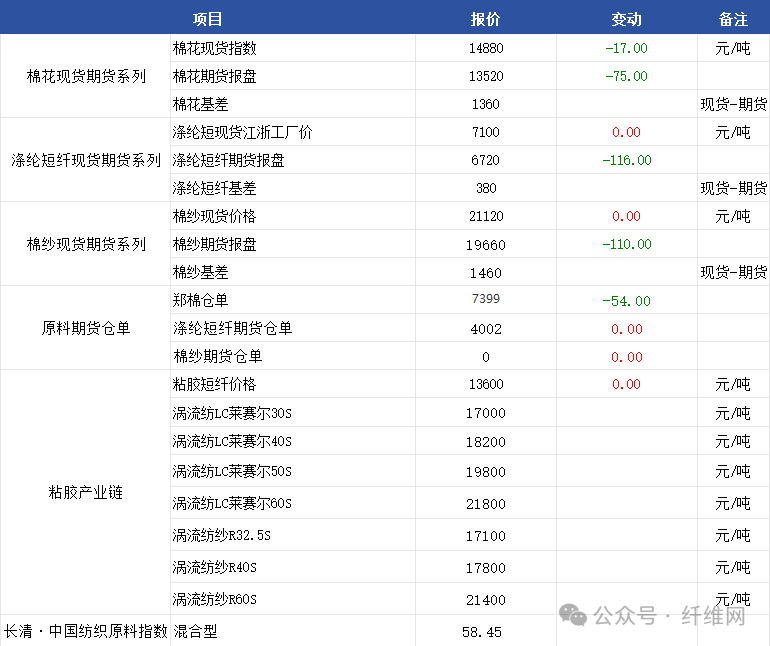
Task: Select the basis value 1360
Action: [486, 104]
